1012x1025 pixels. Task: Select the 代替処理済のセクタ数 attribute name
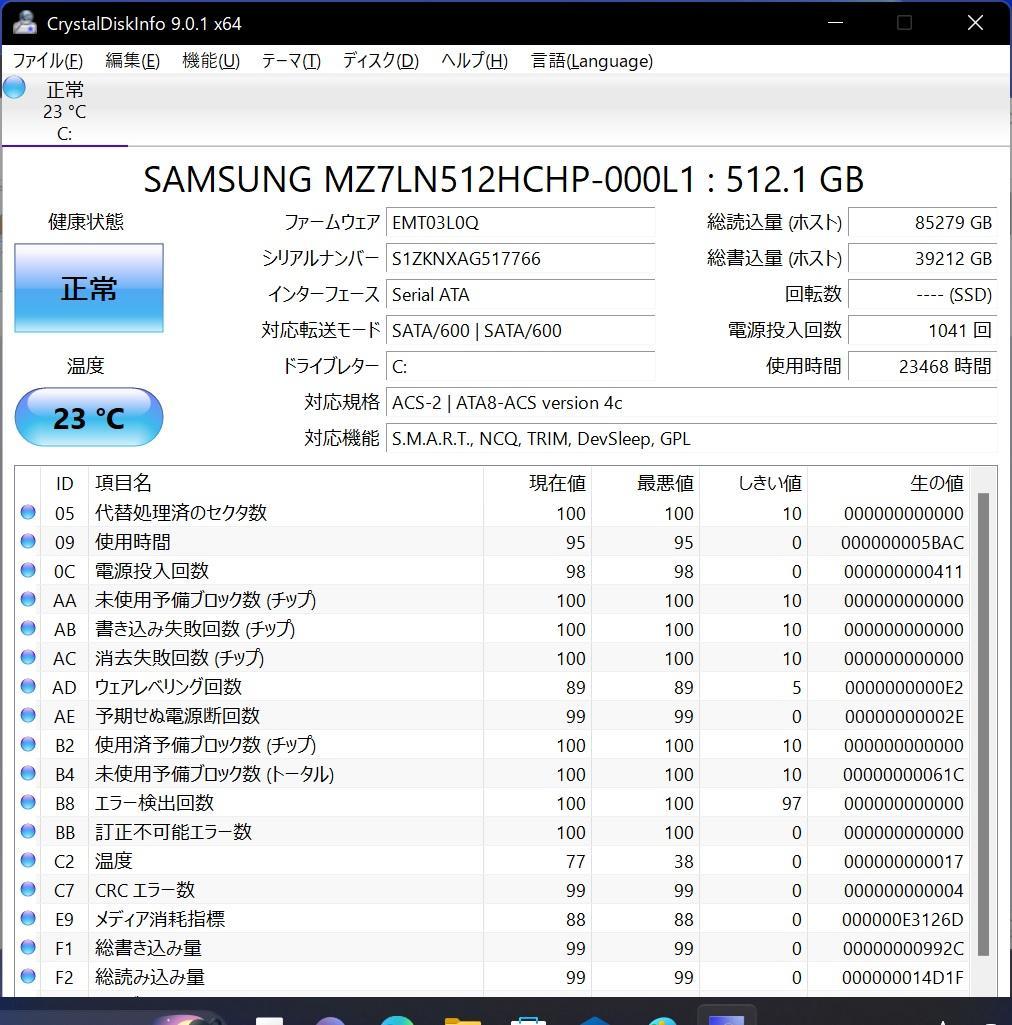tap(181, 512)
